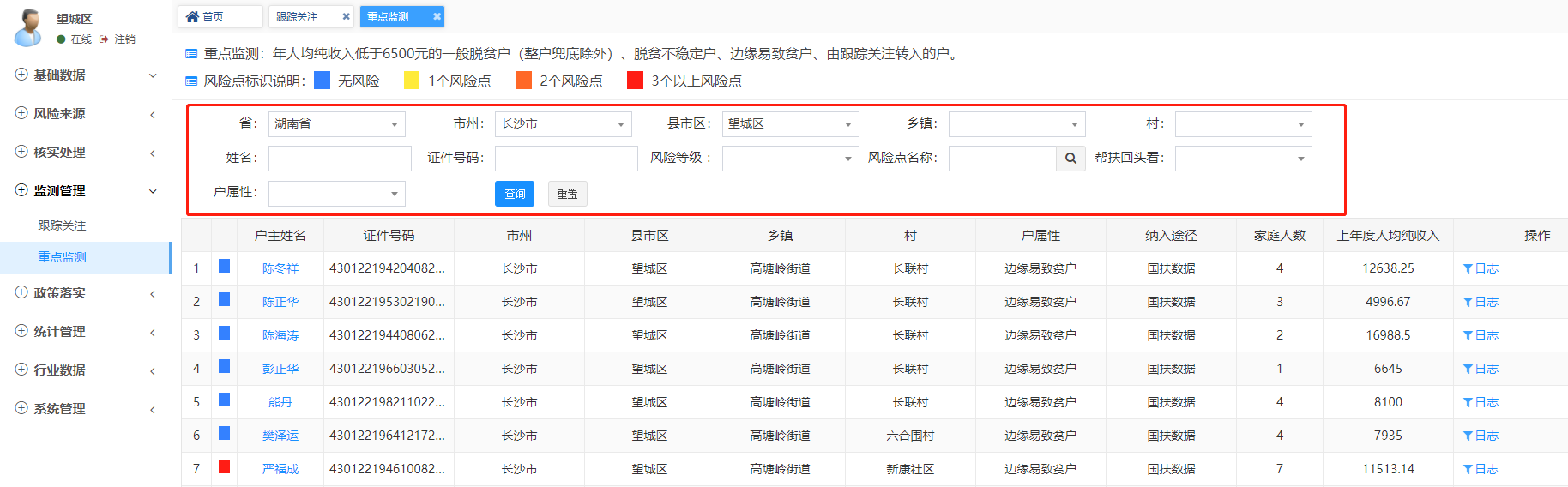Click the plus icon beside 行业数据
Image resolution: width=1568 pixels, height=487 pixels.
[x=21, y=370]
